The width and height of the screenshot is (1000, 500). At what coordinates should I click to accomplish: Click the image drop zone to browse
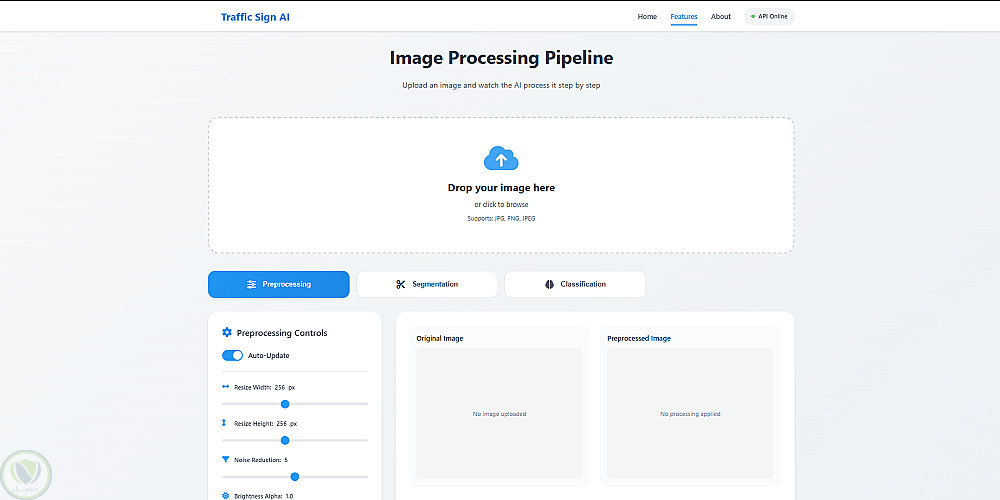[501, 204]
